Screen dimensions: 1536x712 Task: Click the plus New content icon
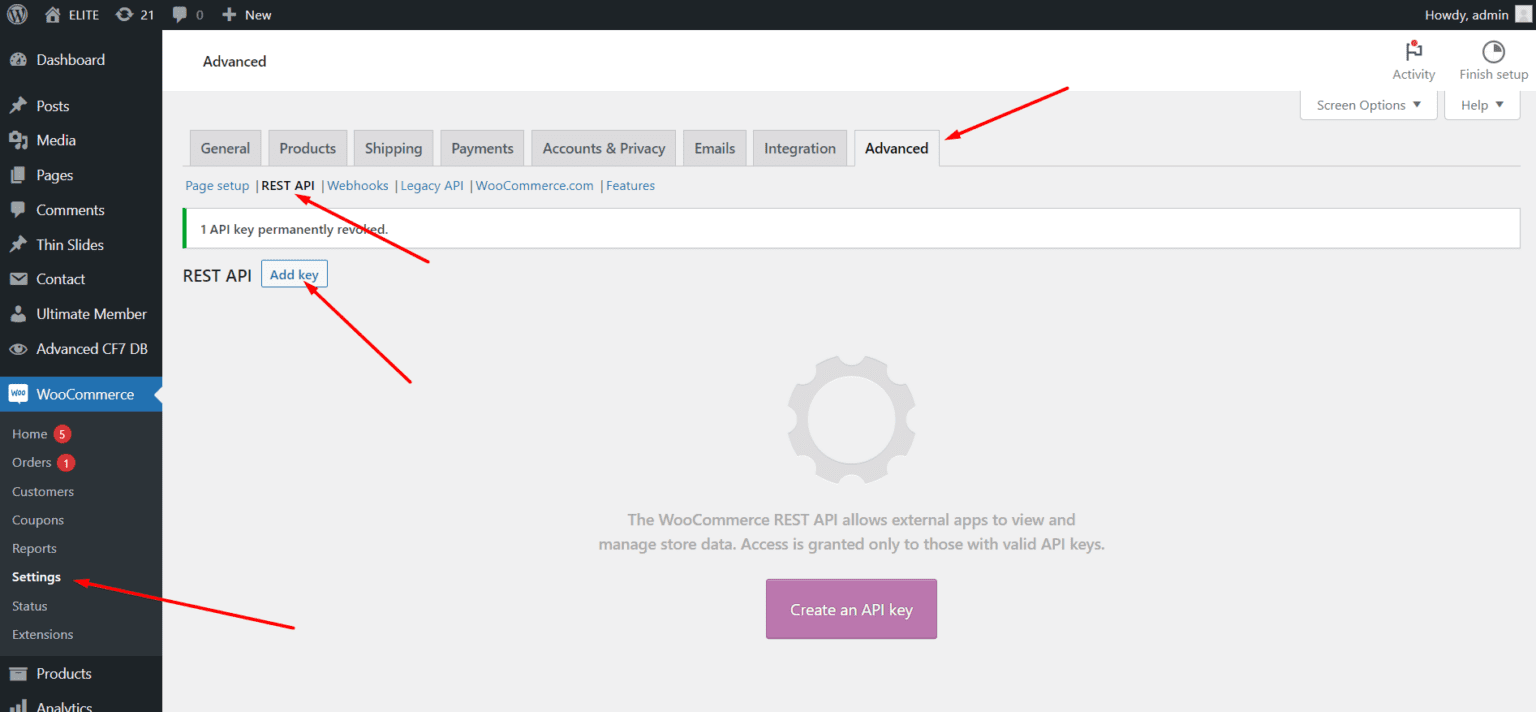pyautogui.click(x=229, y=15)
